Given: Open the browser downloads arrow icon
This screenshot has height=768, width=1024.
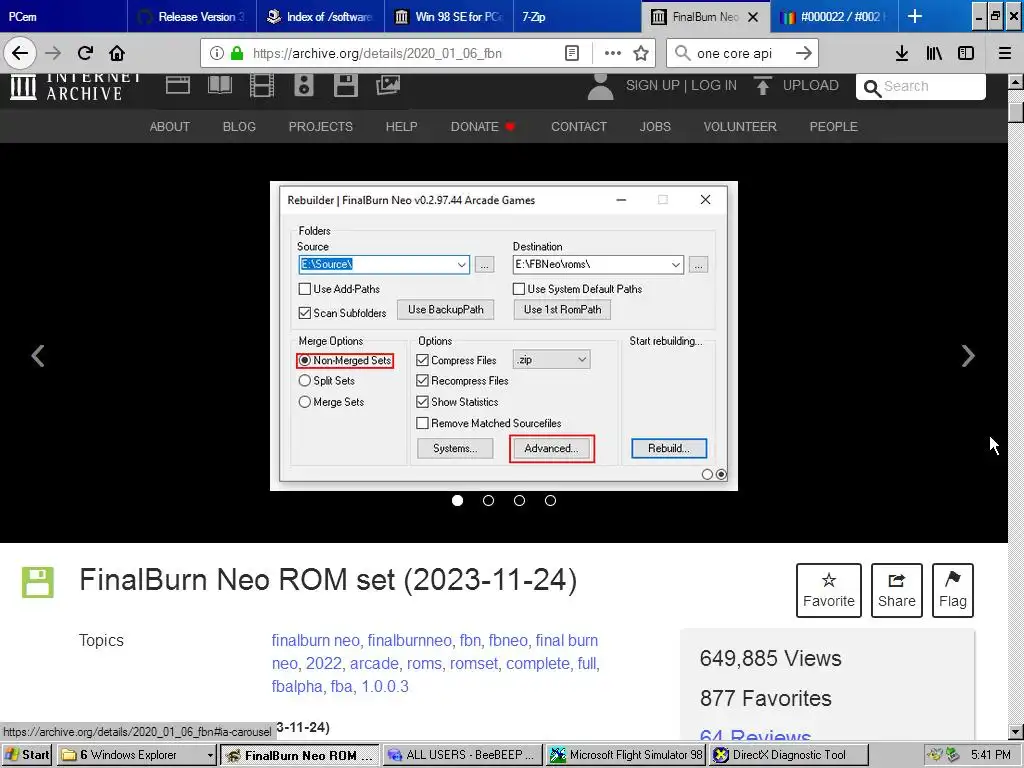Looking at the screenshot, I should pos(902,53).
